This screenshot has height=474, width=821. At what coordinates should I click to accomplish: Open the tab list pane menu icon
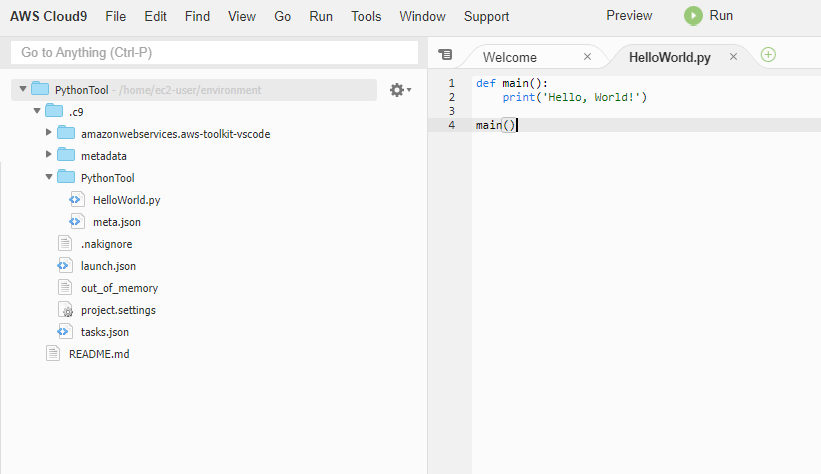click(445, 54)
